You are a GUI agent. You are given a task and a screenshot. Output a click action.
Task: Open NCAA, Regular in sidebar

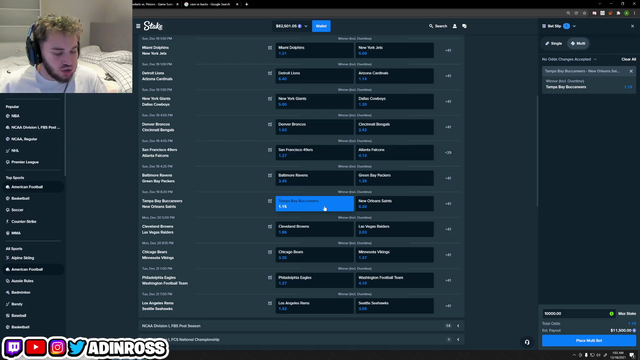pyautogui.click(x=24, y=139)
